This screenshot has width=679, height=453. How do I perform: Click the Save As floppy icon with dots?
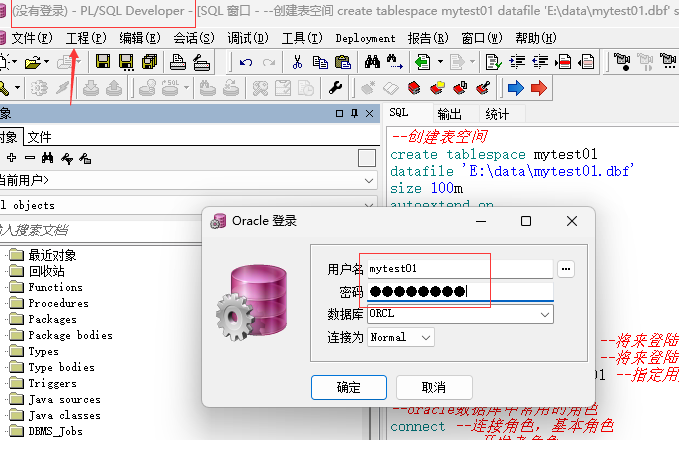126,62
